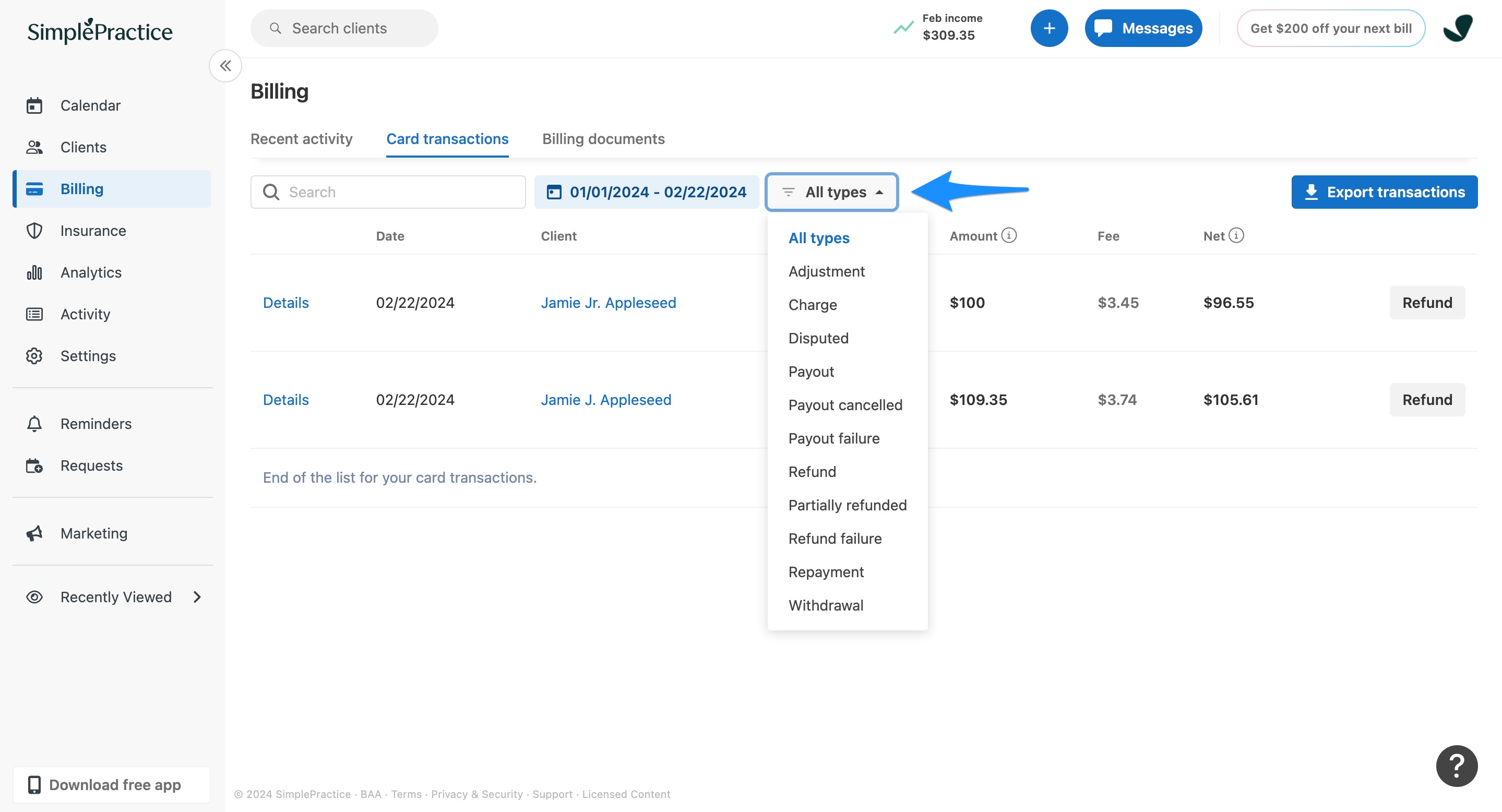Collapse the All types filter dropdown

pos(831,192)
